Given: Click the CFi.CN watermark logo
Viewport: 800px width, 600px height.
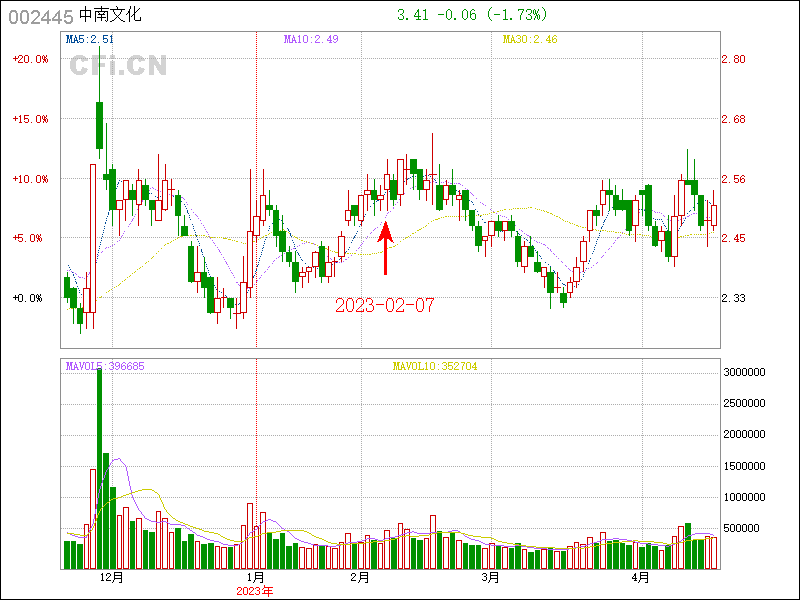Looking at the screenshot, I should coord(118,66).
